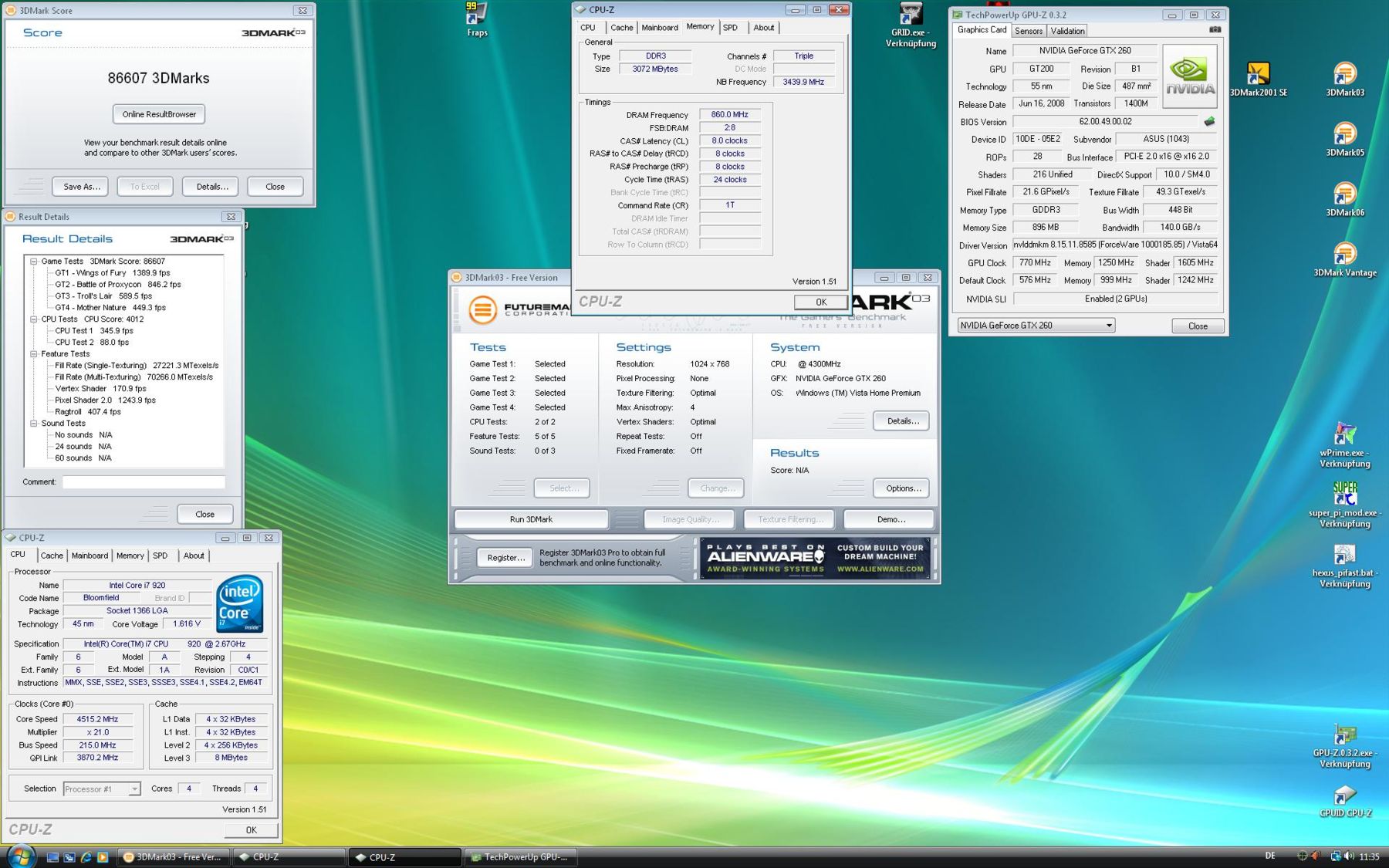Launch 3DMark2001 SE desktop icon
The width and height of the screenshot is (1389, 868).
[x=1258, y=79]
